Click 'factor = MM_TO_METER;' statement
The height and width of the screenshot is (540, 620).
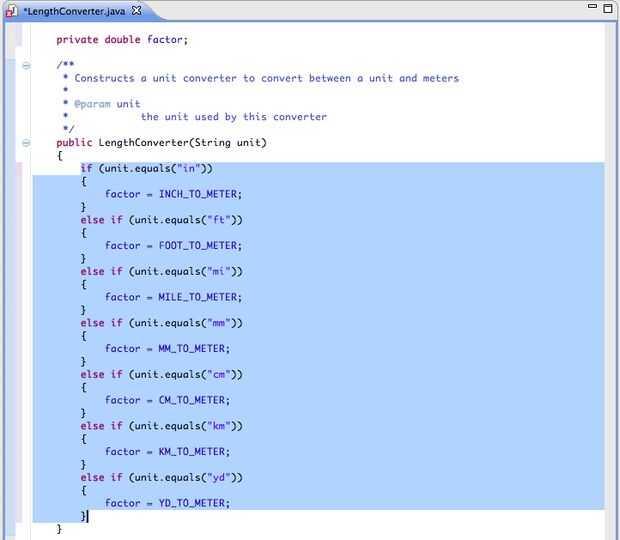167,349
